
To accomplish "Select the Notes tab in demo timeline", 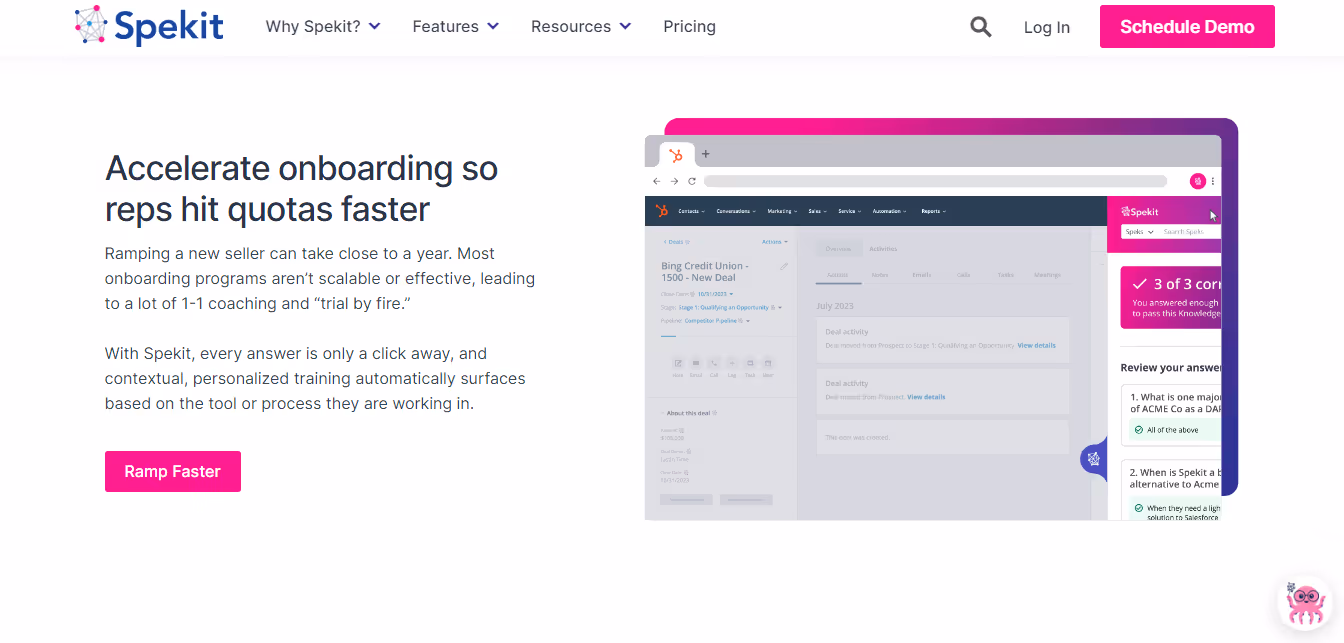I will 880,274.
